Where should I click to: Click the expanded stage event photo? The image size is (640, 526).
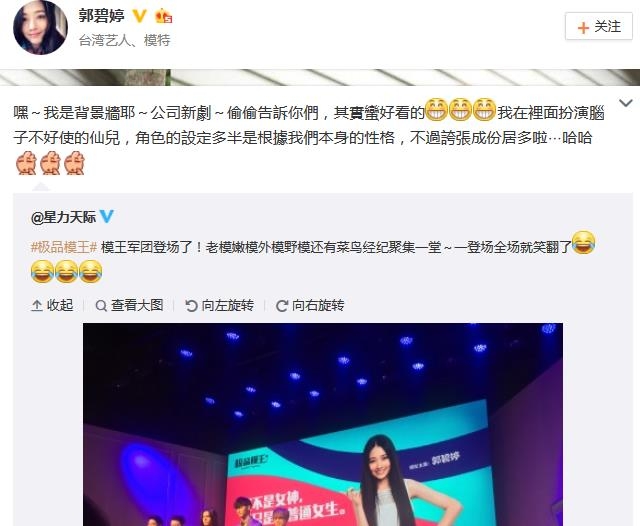[x=323, y=424]
